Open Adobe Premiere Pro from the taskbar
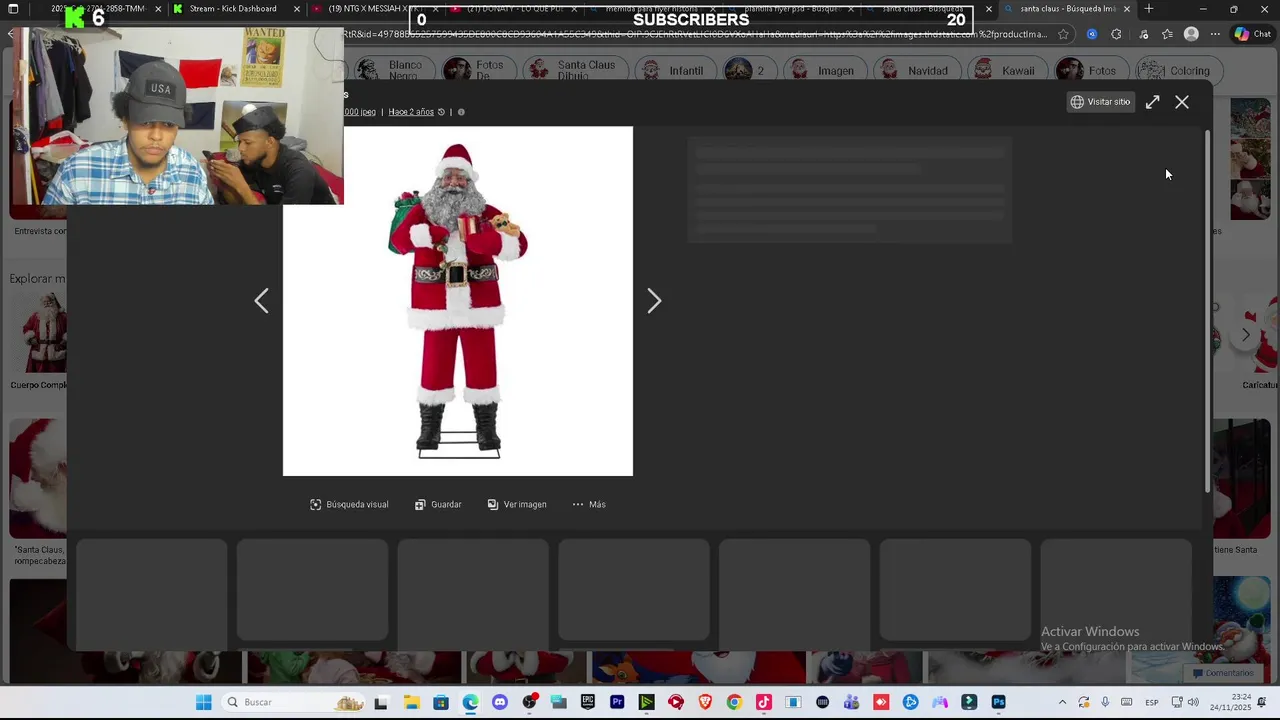Screen dimensions: 1280x720 click(617, 702)
